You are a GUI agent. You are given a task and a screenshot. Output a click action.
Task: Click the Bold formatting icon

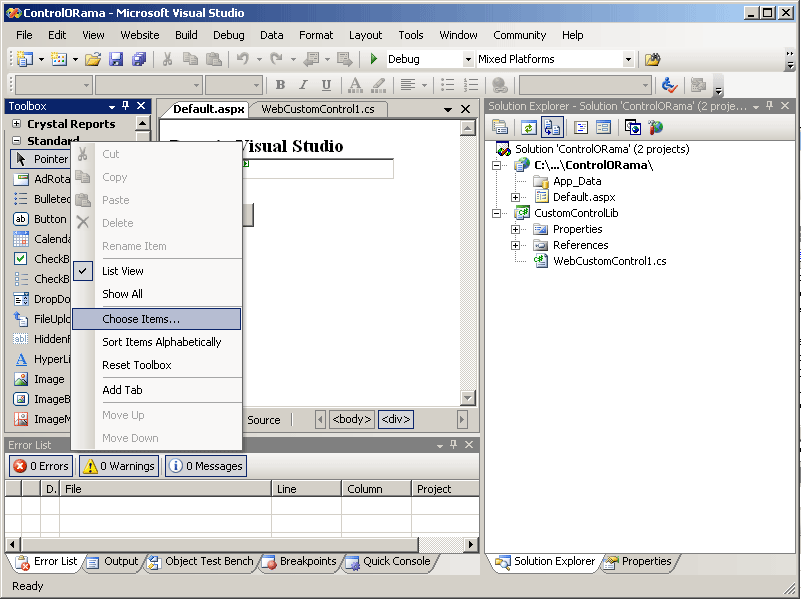281,85
